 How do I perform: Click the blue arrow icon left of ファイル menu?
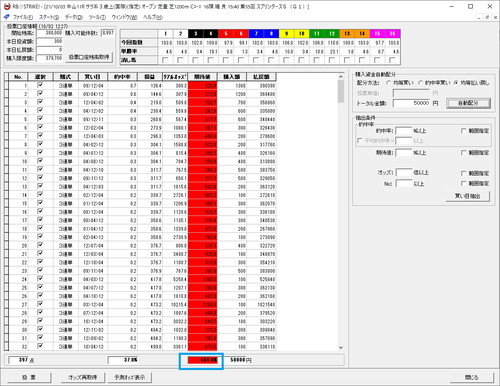click(x=7, y=17)
